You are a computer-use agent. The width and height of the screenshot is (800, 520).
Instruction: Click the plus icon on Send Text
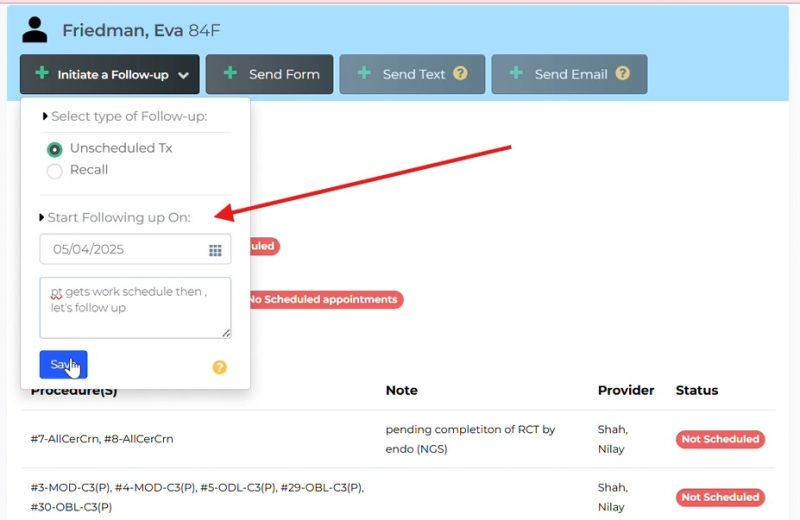pos(363,74)
